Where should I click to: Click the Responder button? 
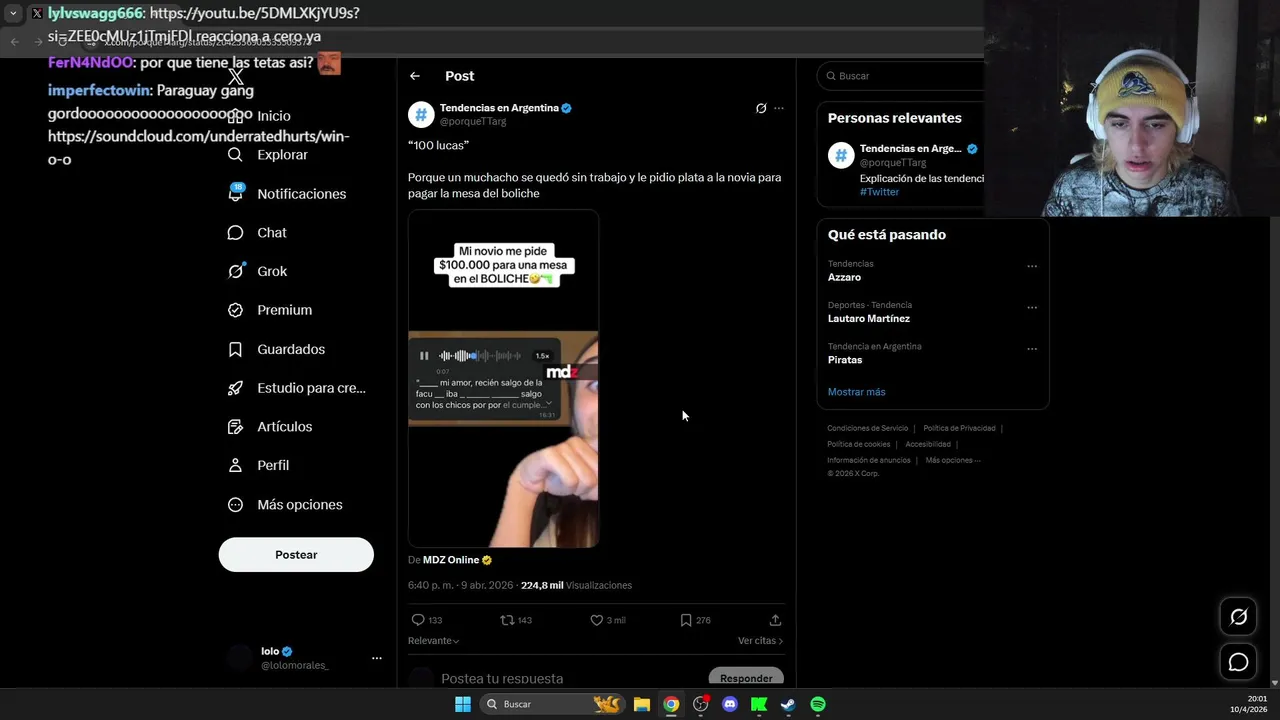click(x=746, y=678)
